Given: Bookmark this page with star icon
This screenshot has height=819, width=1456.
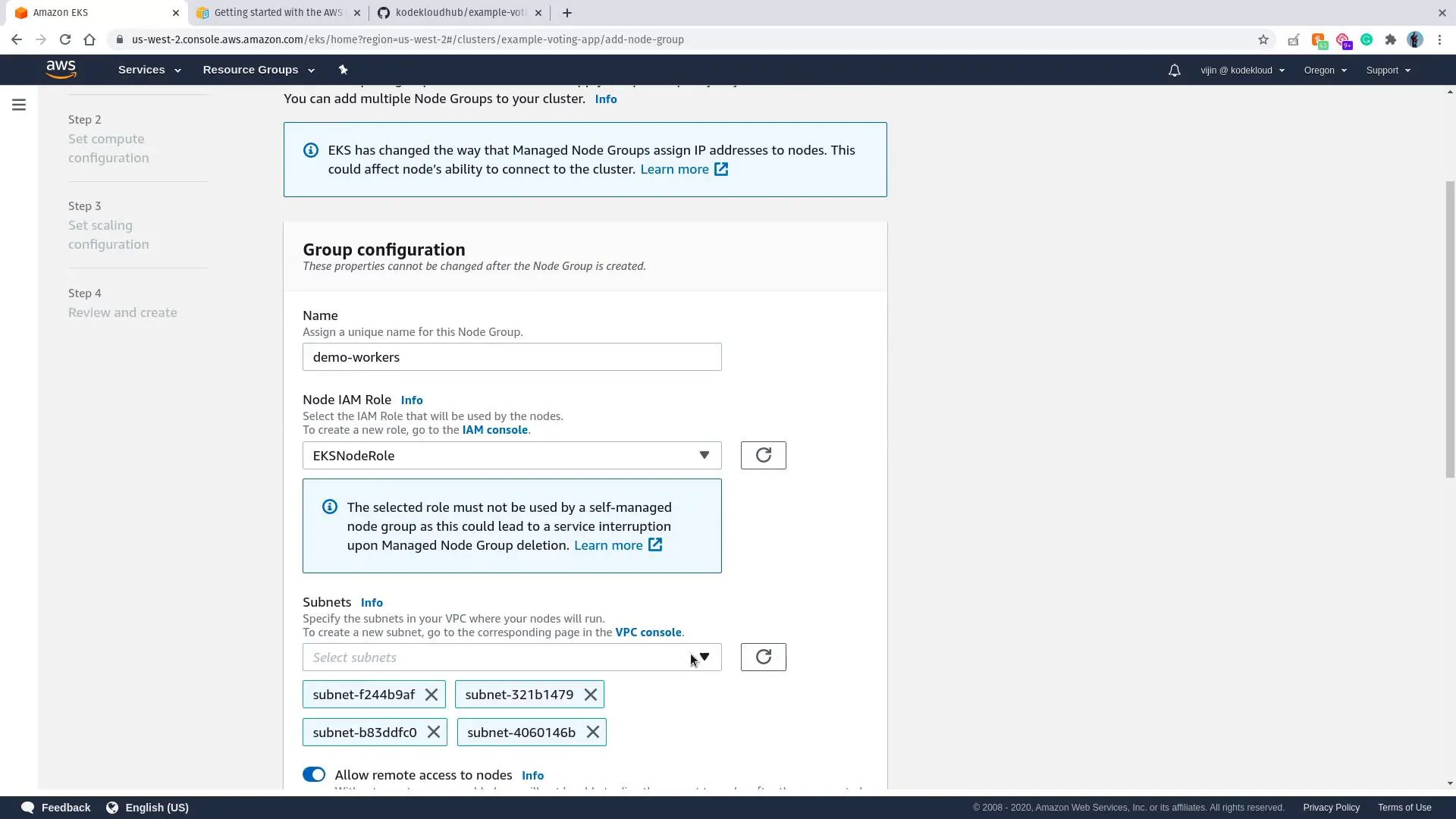Looking at the screenshot, I should (1263, 39).
